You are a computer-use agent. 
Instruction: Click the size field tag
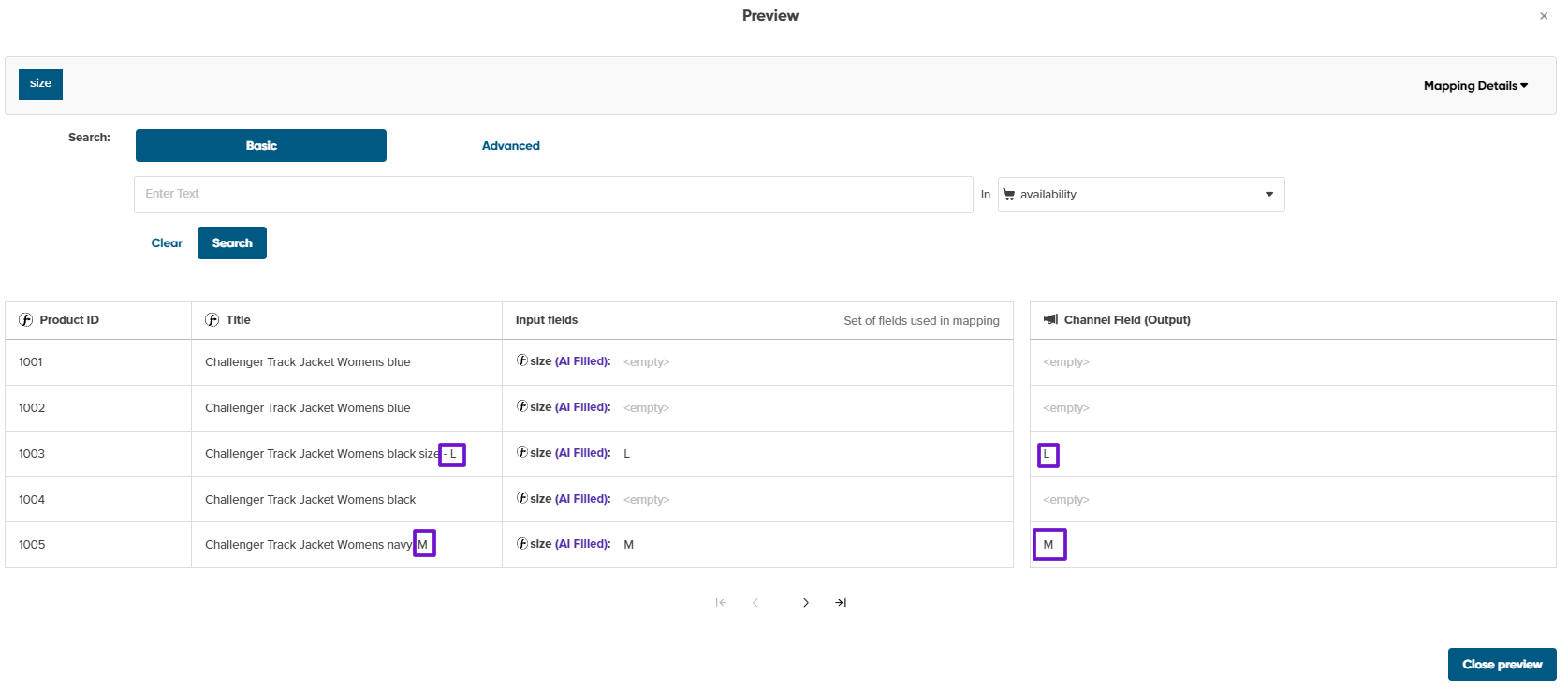[x=40, y=84]
